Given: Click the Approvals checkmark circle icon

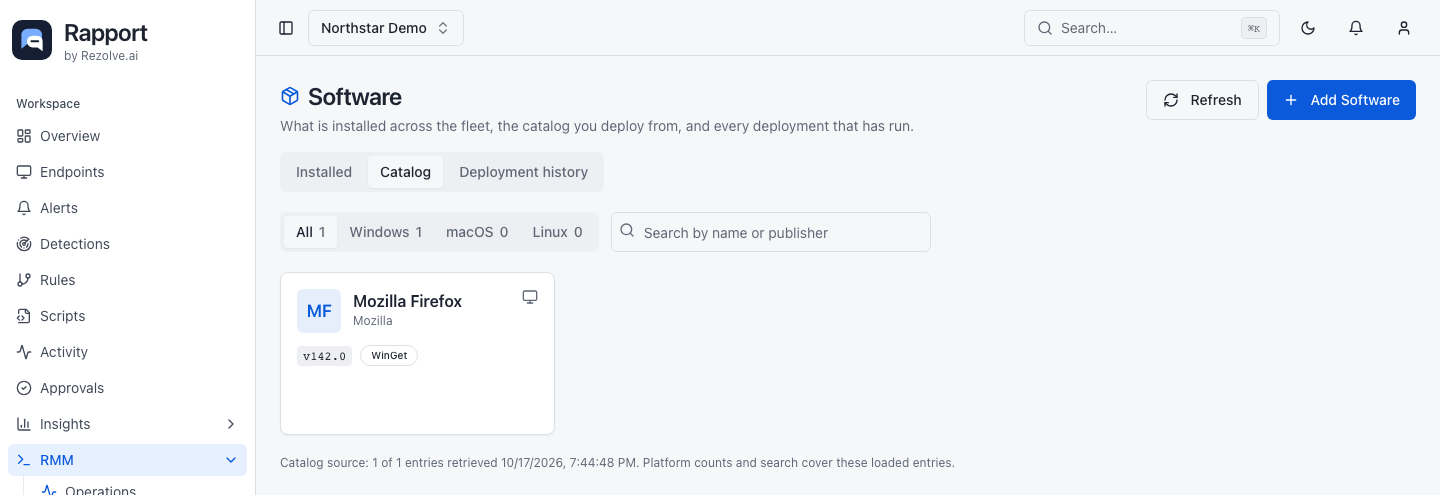Looking at the screenshot, I should coord(24,388).
